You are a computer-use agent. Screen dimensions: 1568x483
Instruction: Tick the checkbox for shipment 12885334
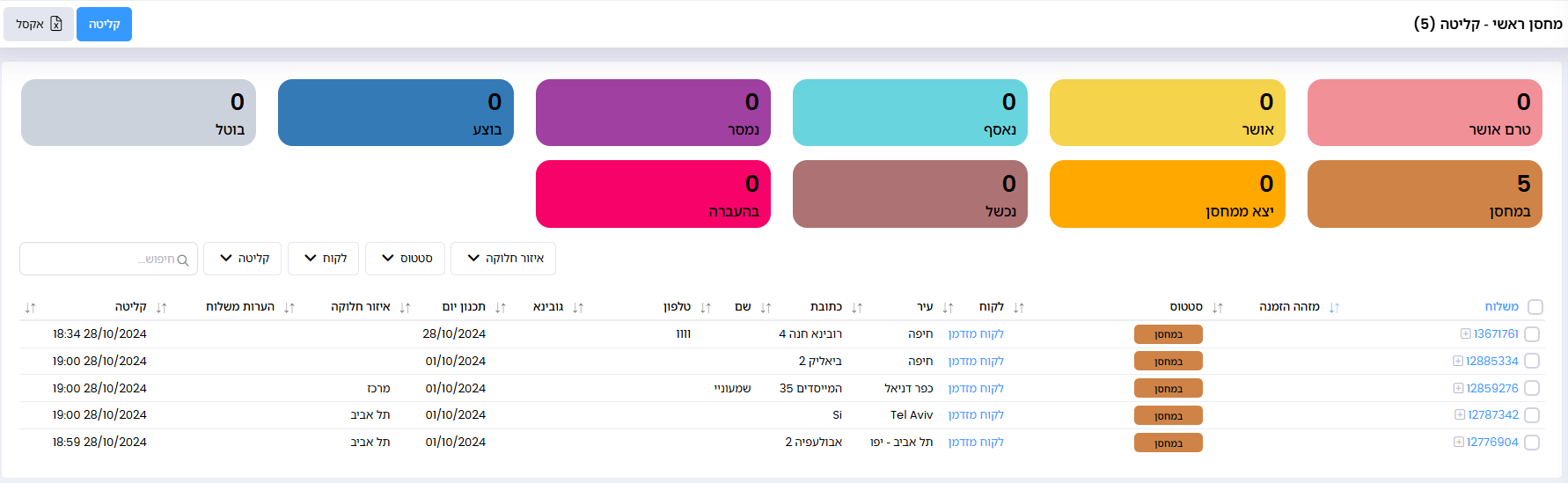(x=1532, y=362)
